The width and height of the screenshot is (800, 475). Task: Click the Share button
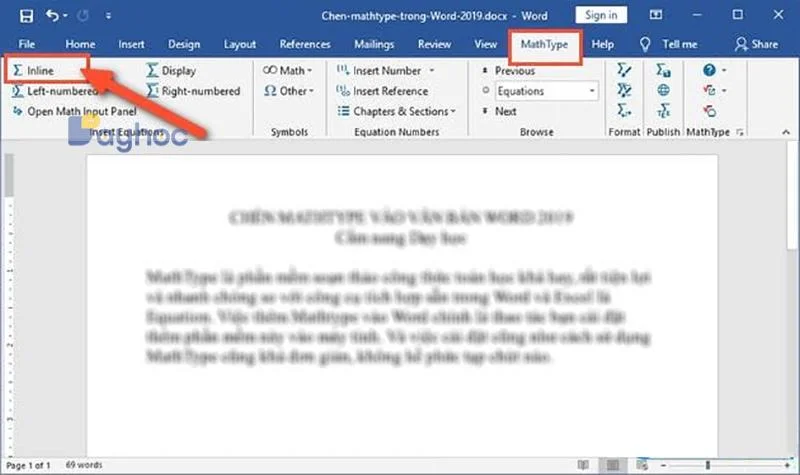[757, 44]
